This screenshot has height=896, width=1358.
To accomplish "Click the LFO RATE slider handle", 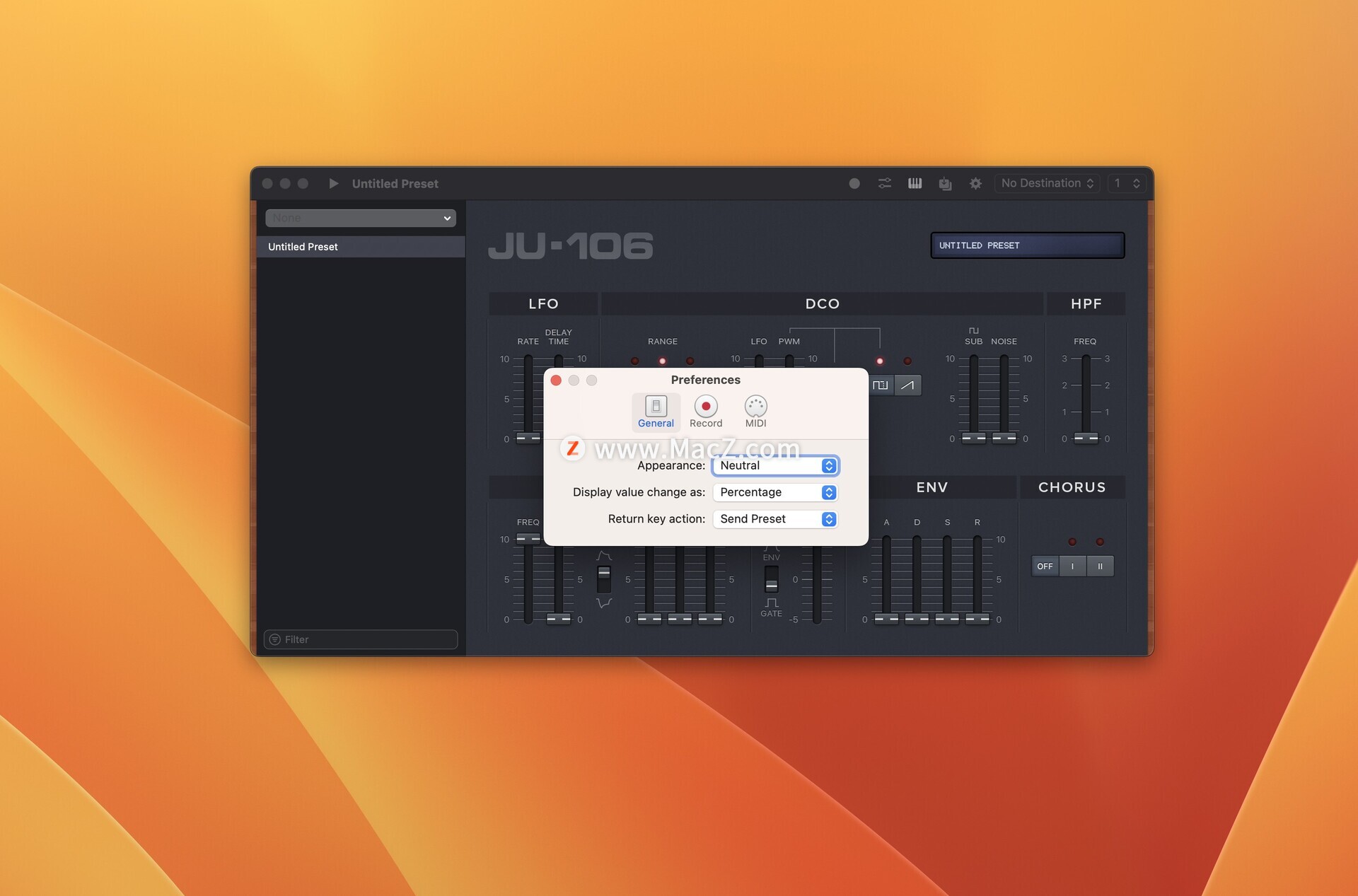I will point(528,438).
